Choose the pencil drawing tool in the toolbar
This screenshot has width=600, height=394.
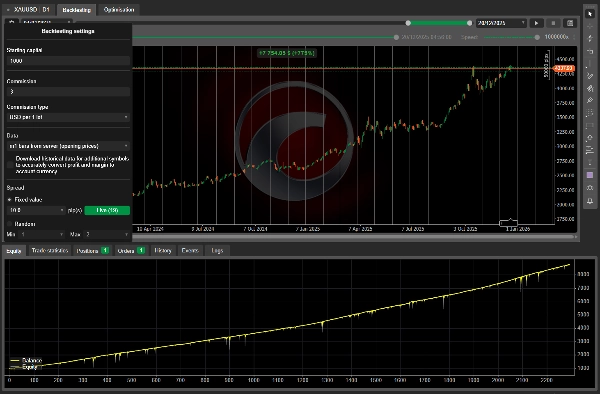point(590,76)
